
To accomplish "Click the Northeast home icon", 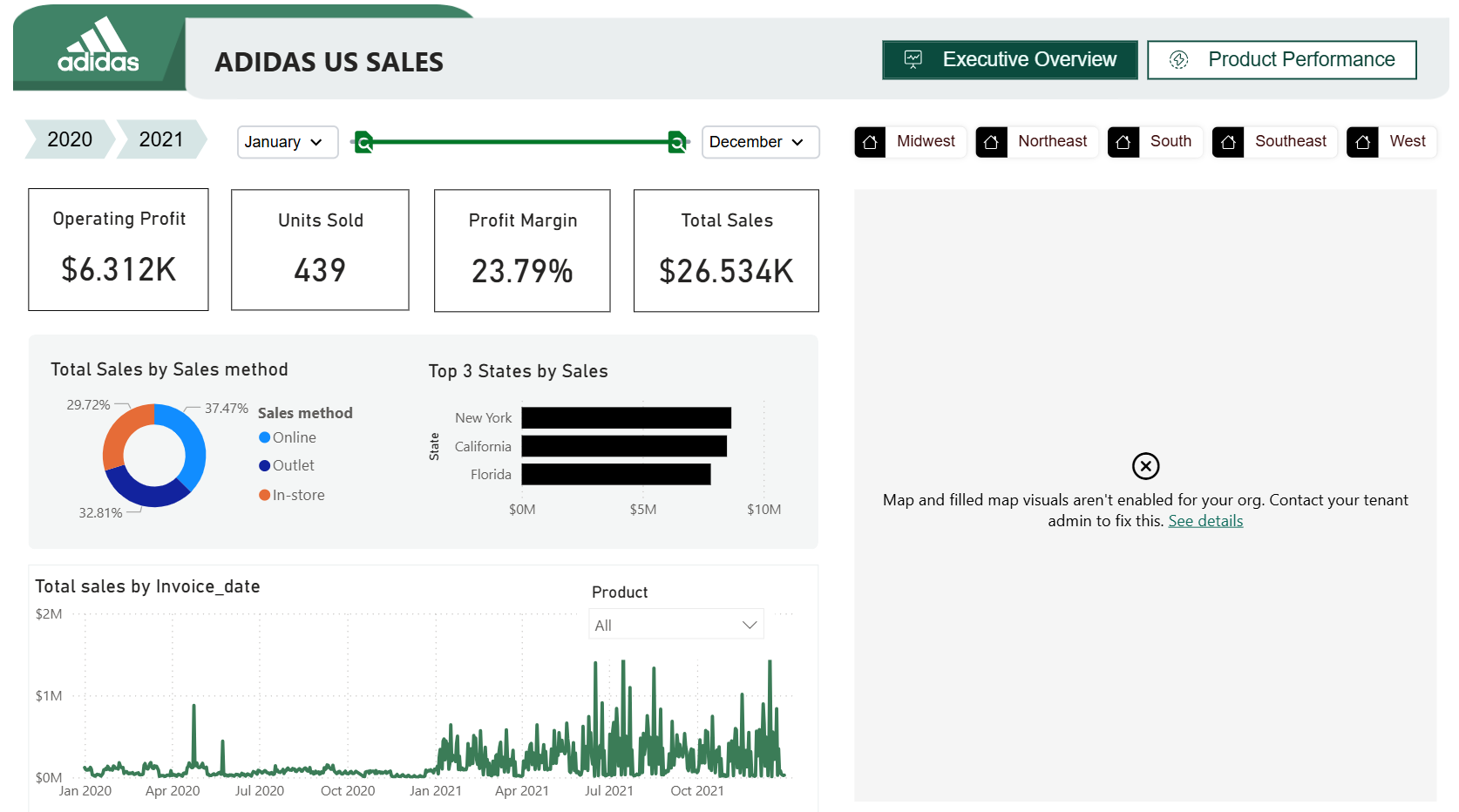I will pyautogui.click(x=991, y=141).
